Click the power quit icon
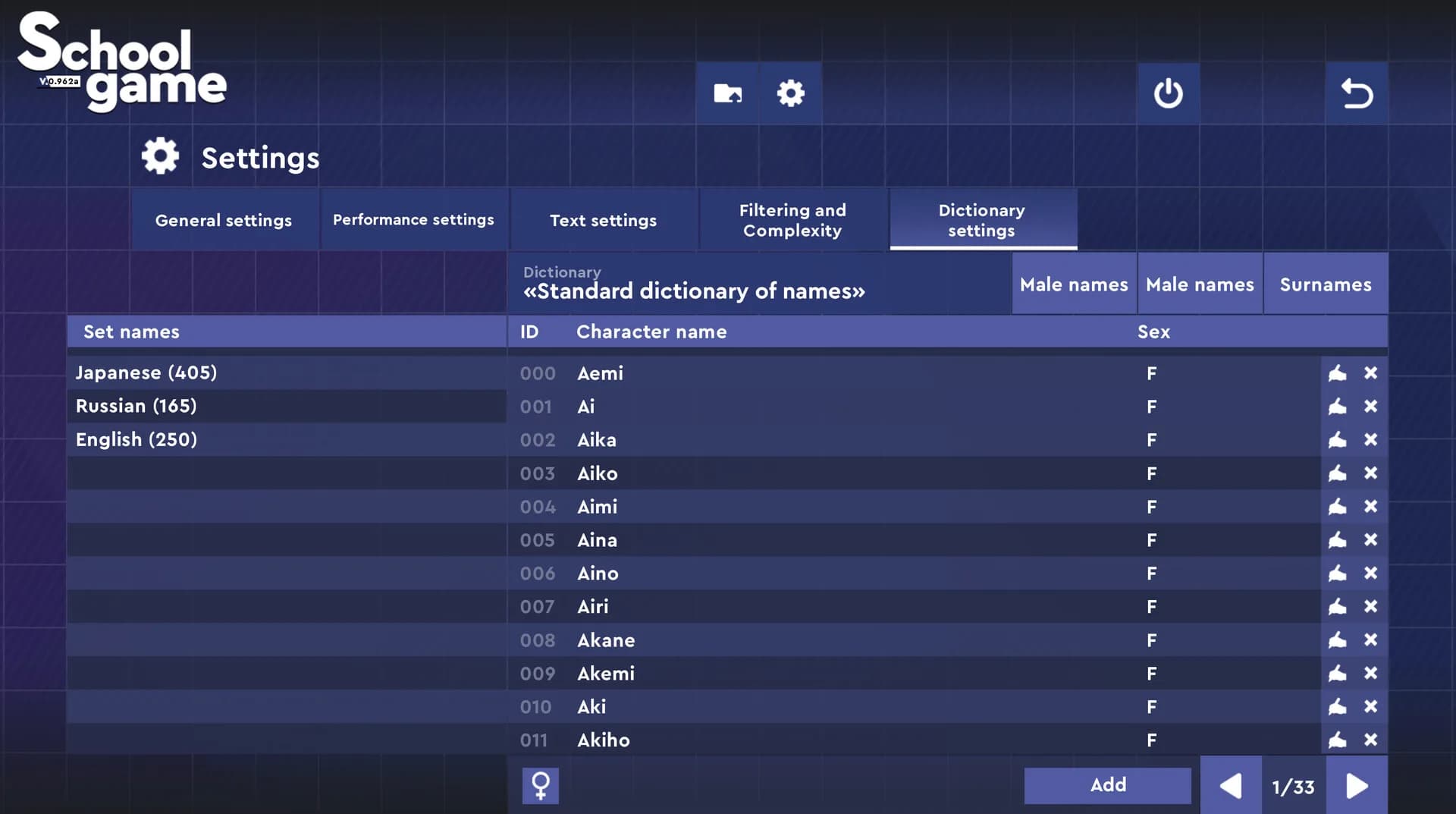The width and height of the screenshot is (1456, 814). pyautogui.click(x=1168, y=93)
